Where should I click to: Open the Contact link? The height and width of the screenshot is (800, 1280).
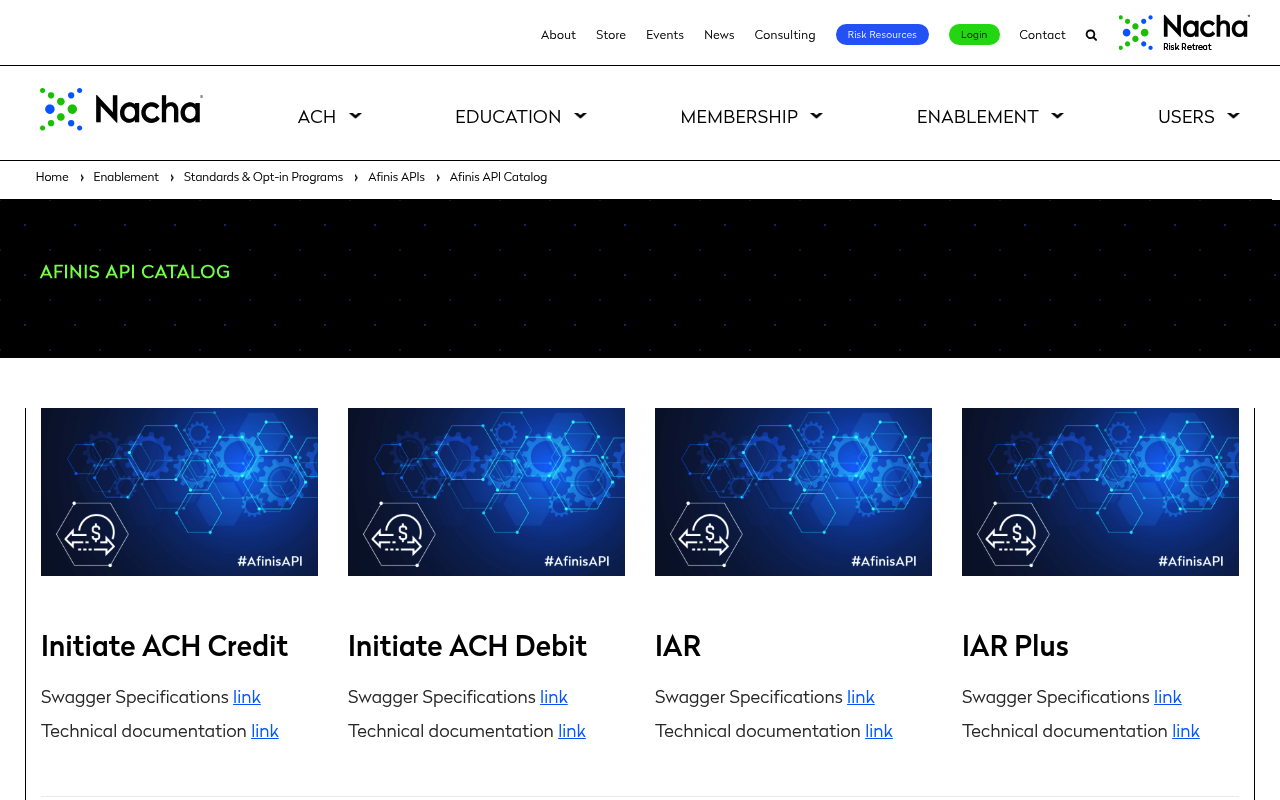1042,35
